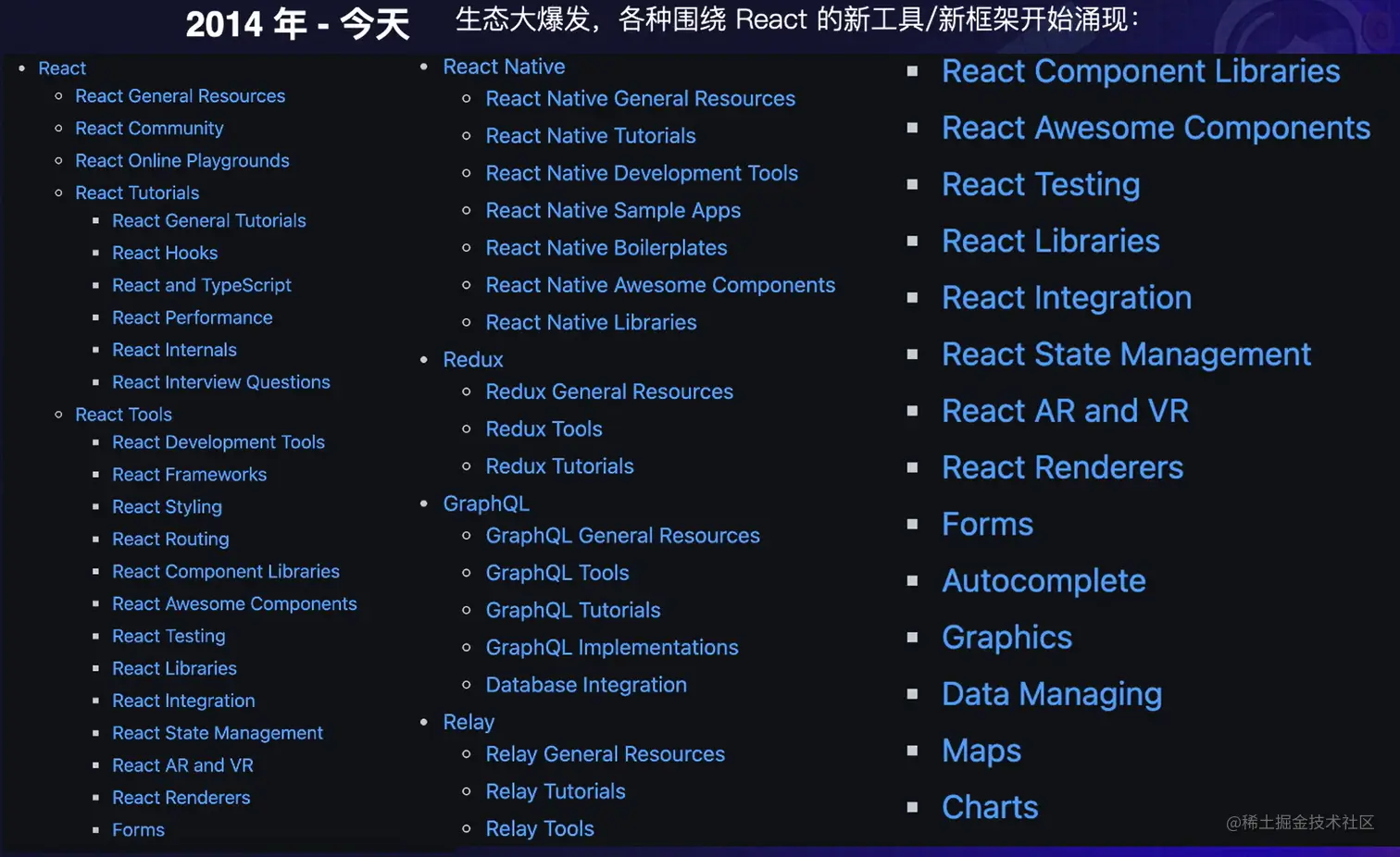
Task: Click the 'React Tutorials' section link
Action: 137,193
